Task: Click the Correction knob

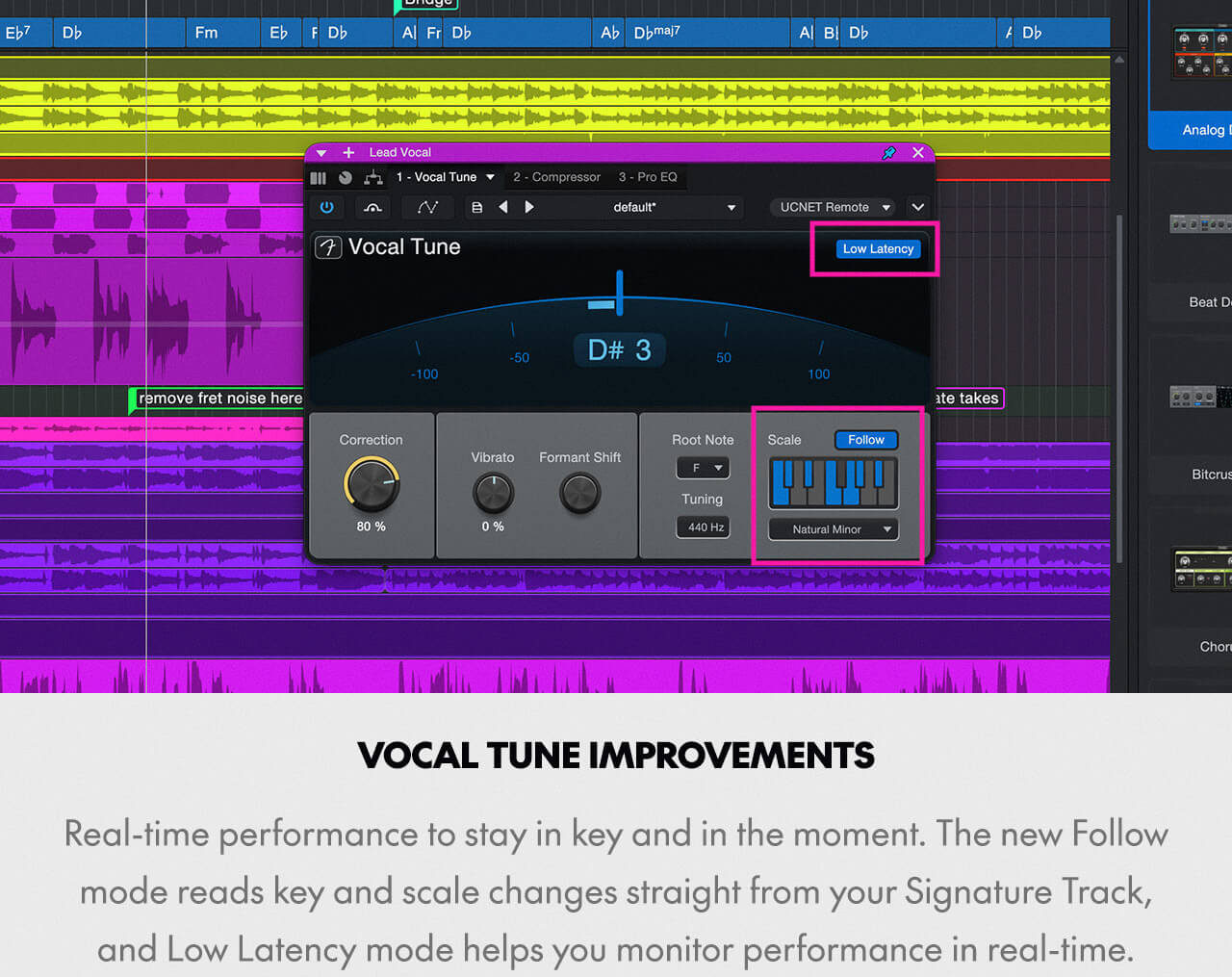Action: coord(372,484)
